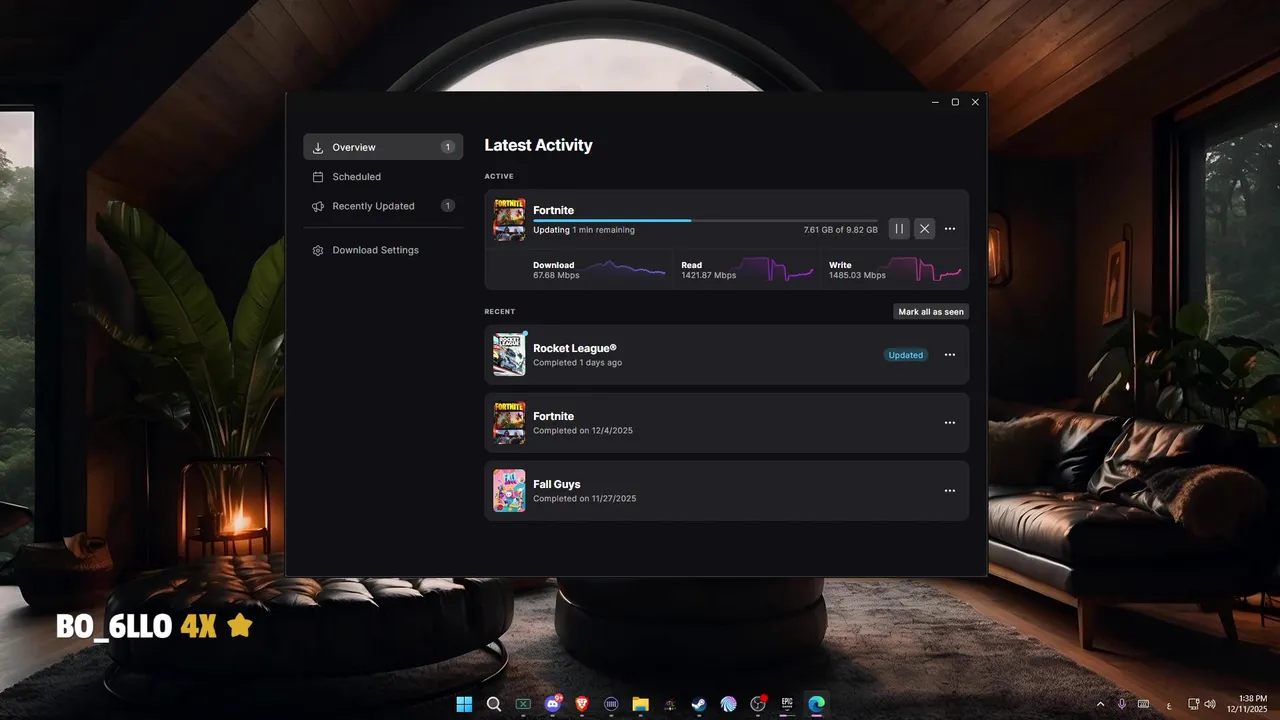The height and width of the screenshot is (720, 1280).
Task: Click the Recently Updated megaphone icon
Action: [318, 206]
